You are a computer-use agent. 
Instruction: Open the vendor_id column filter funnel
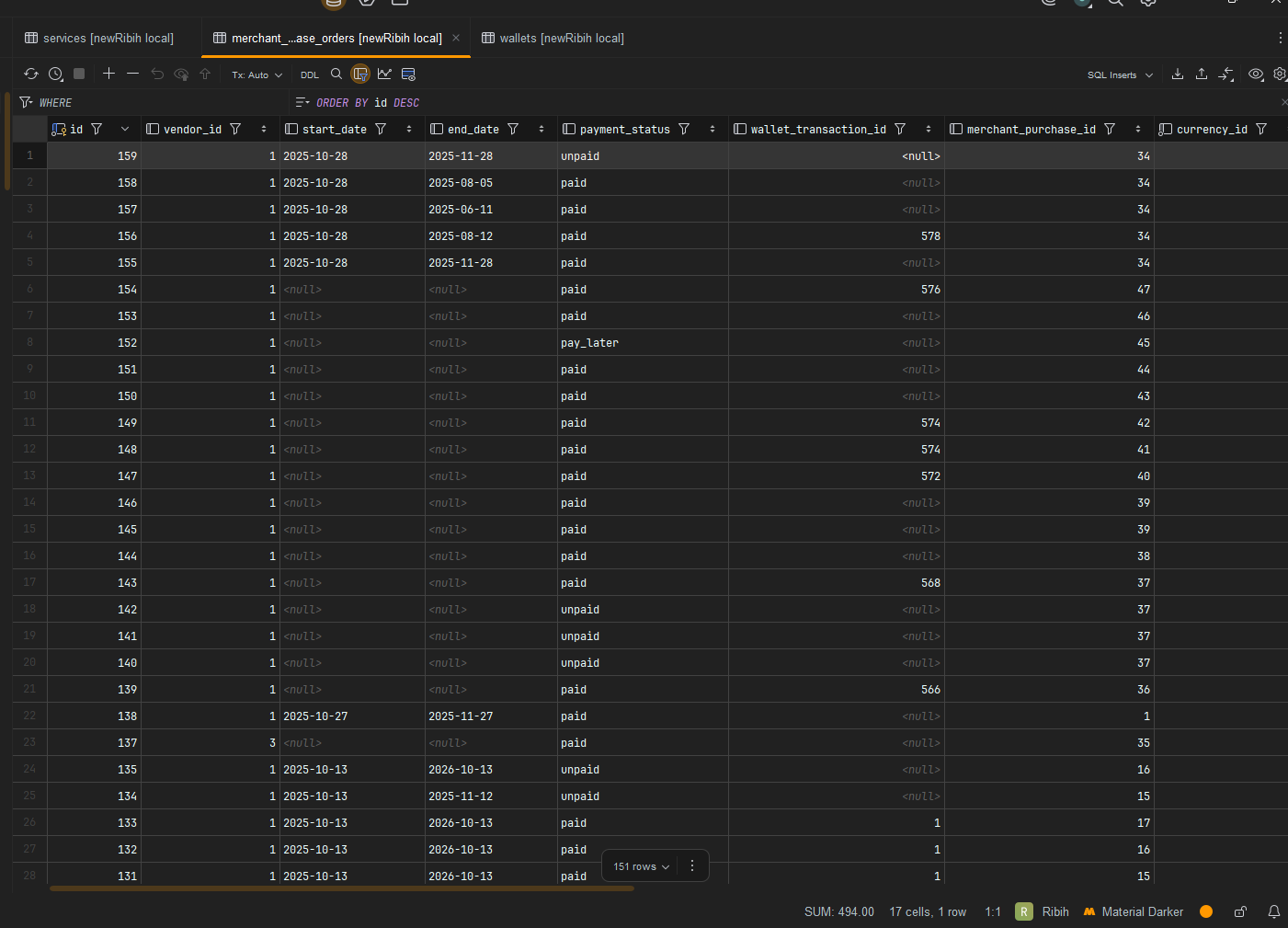point(235,130)
